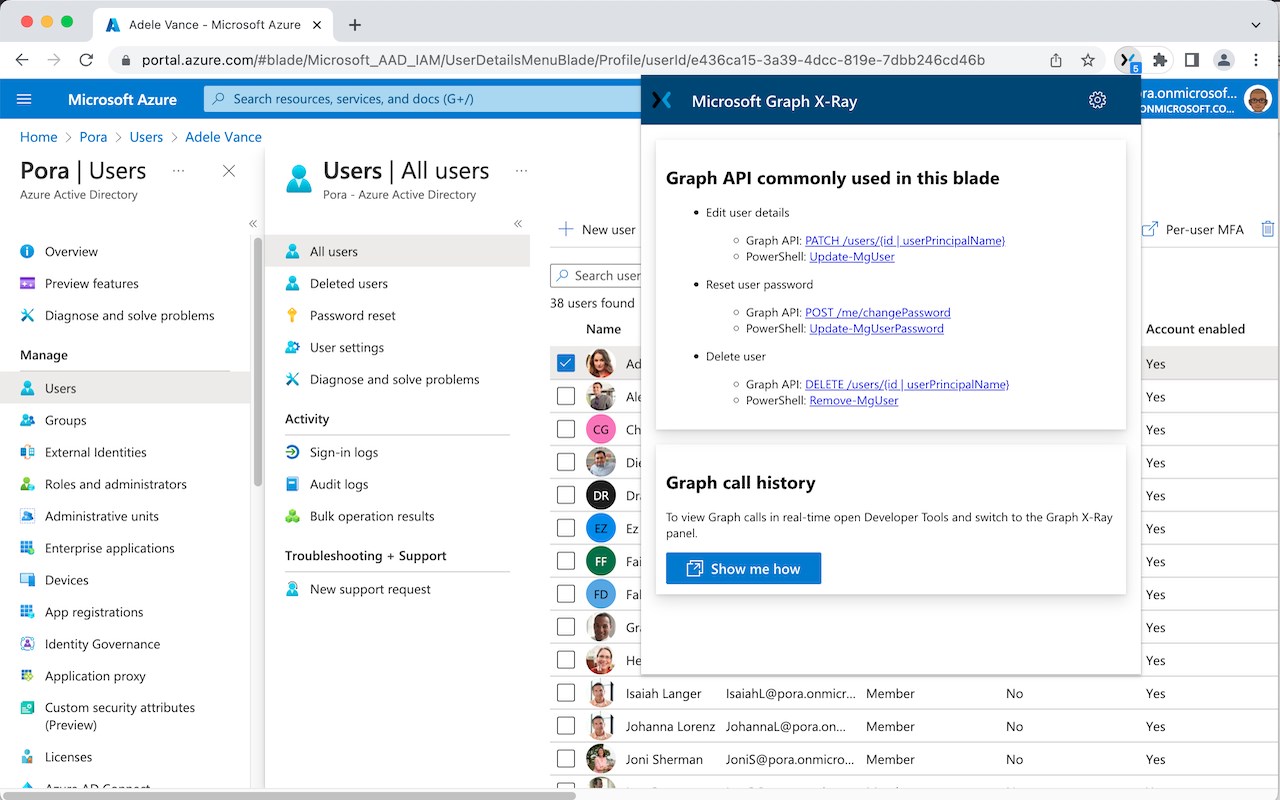Click the Bulk operation results icon

(x=292, y=516)
